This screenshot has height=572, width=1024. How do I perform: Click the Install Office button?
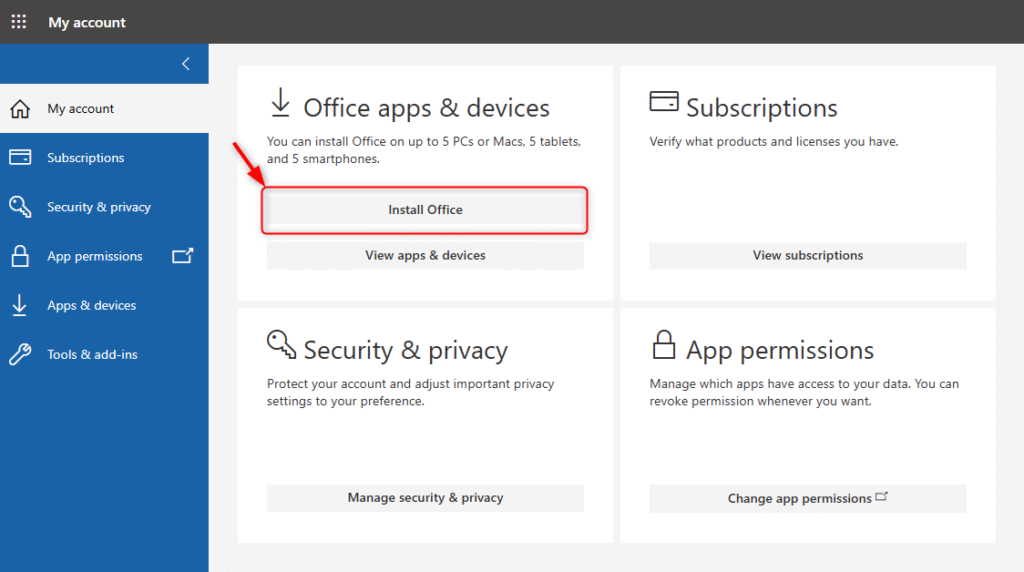(425, 210)
